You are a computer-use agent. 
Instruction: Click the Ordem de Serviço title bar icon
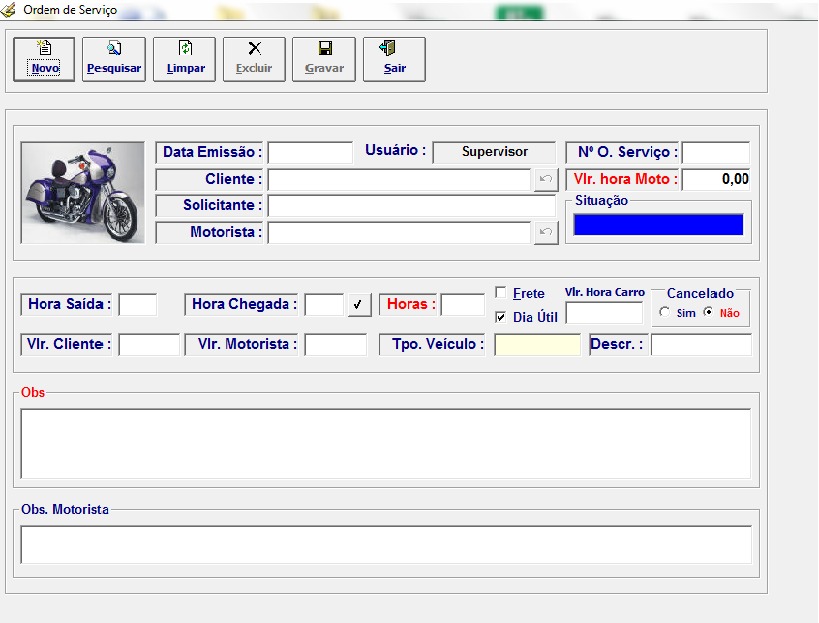(x=10, y=10)
